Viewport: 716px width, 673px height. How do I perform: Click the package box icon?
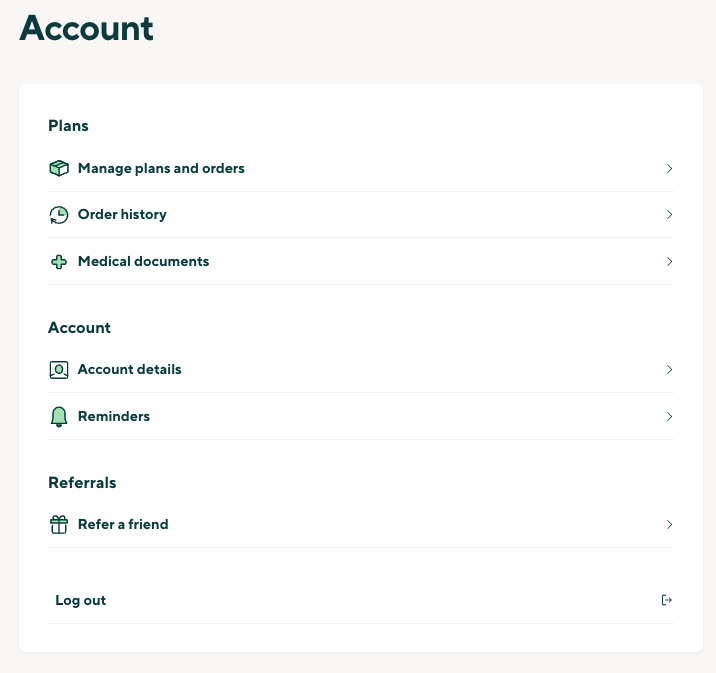tap(59, 168)
